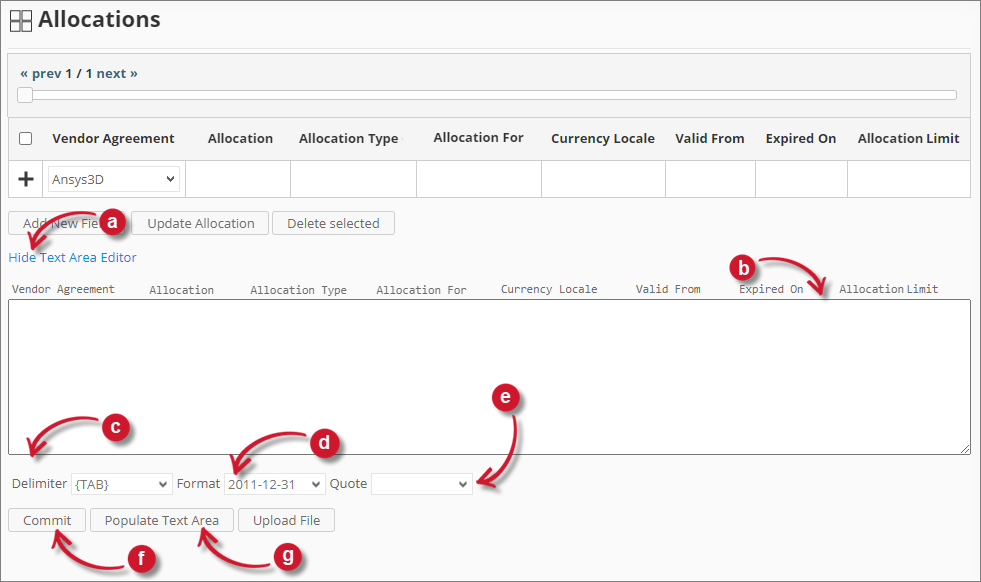Screen dimensions: 981x582
Task: Open the empty Quote dropdown
Action: (422, 484)
